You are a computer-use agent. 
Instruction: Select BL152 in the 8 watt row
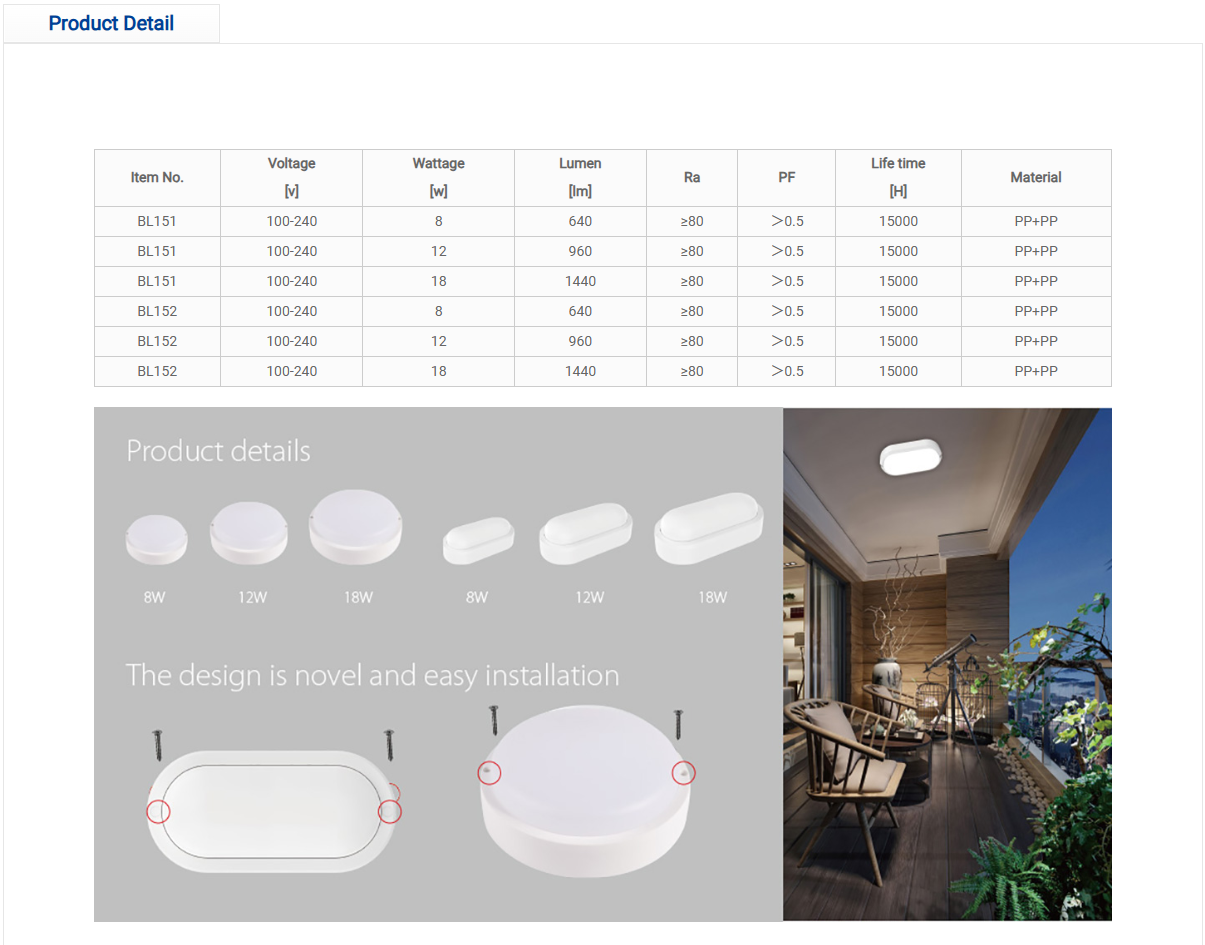pos(157,311)
